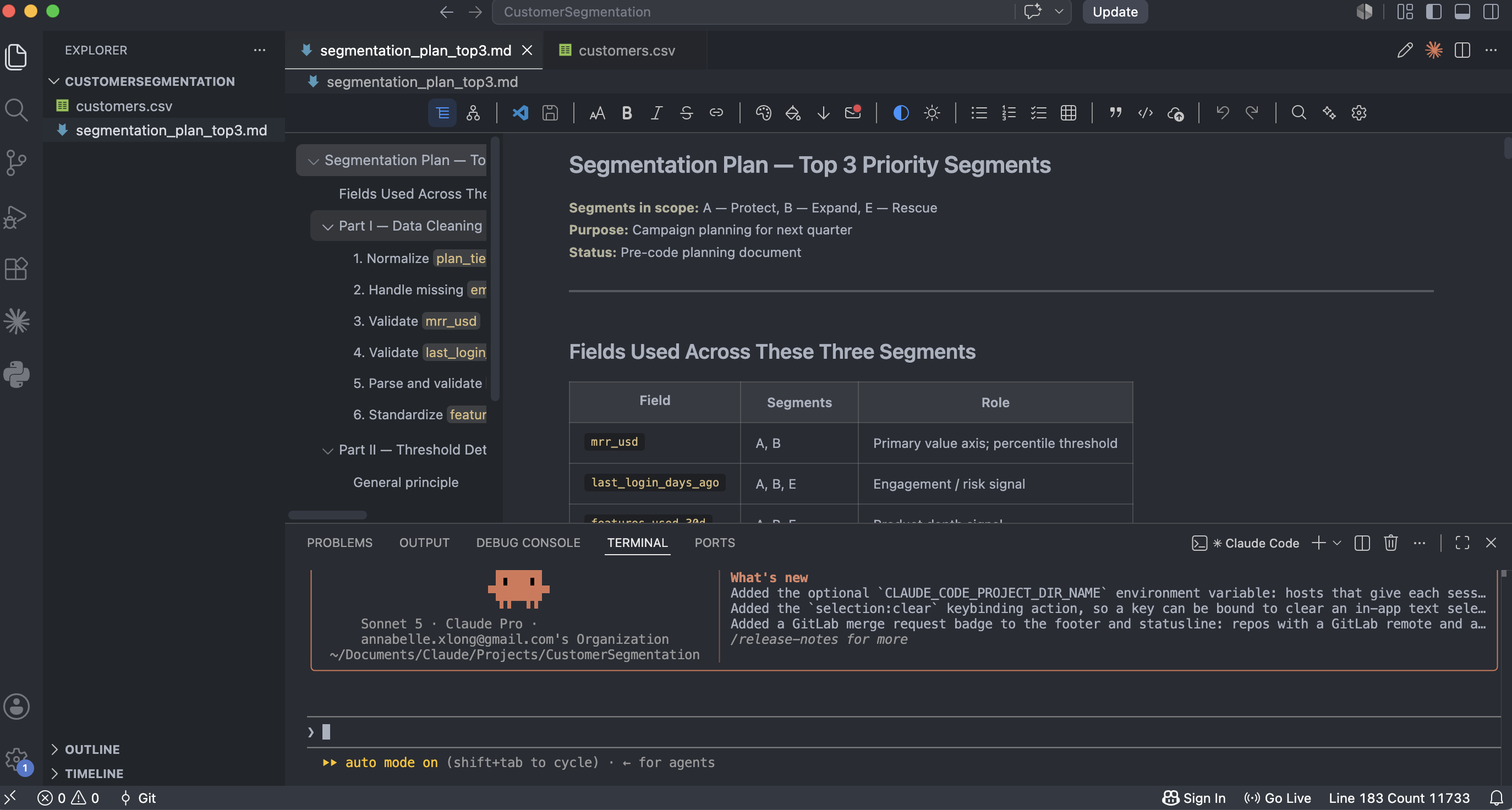Expand the OUTLINE section
This screenshot has height=810, width=1512.
[54, 749]
